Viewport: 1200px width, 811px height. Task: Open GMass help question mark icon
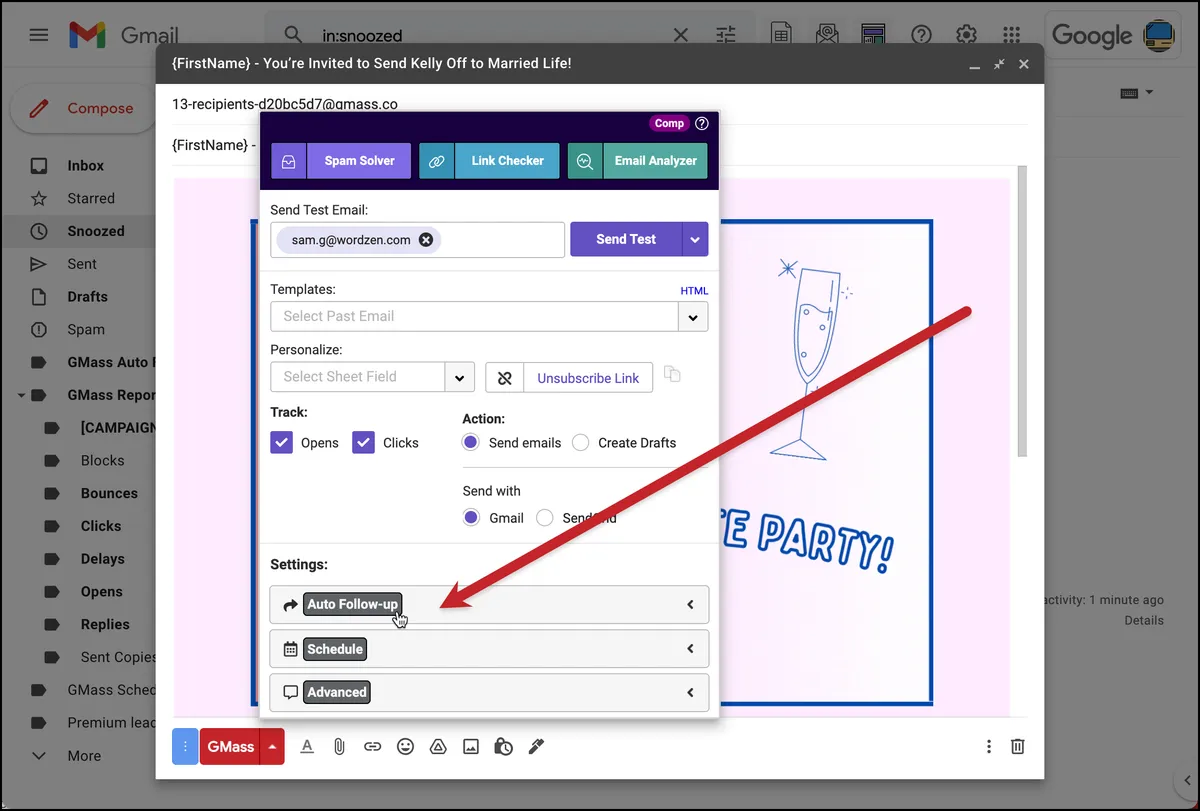coord(702,124)
